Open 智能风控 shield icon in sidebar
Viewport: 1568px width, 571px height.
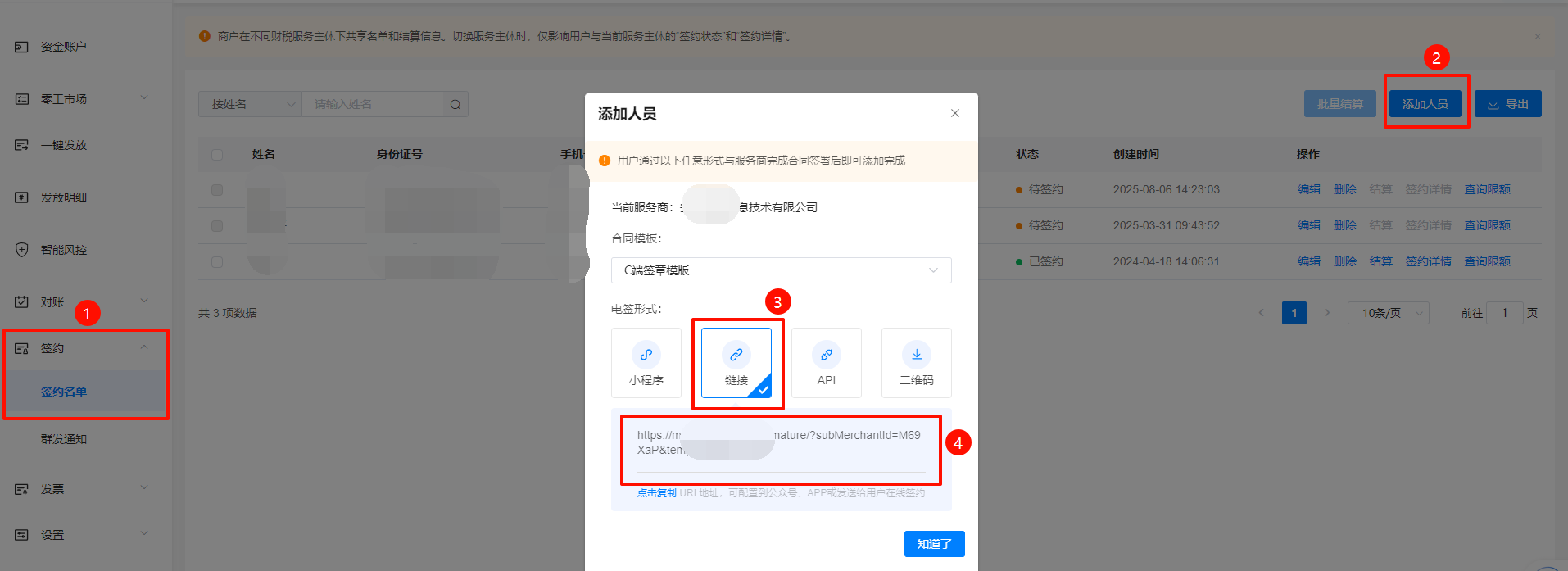point(22,250)
